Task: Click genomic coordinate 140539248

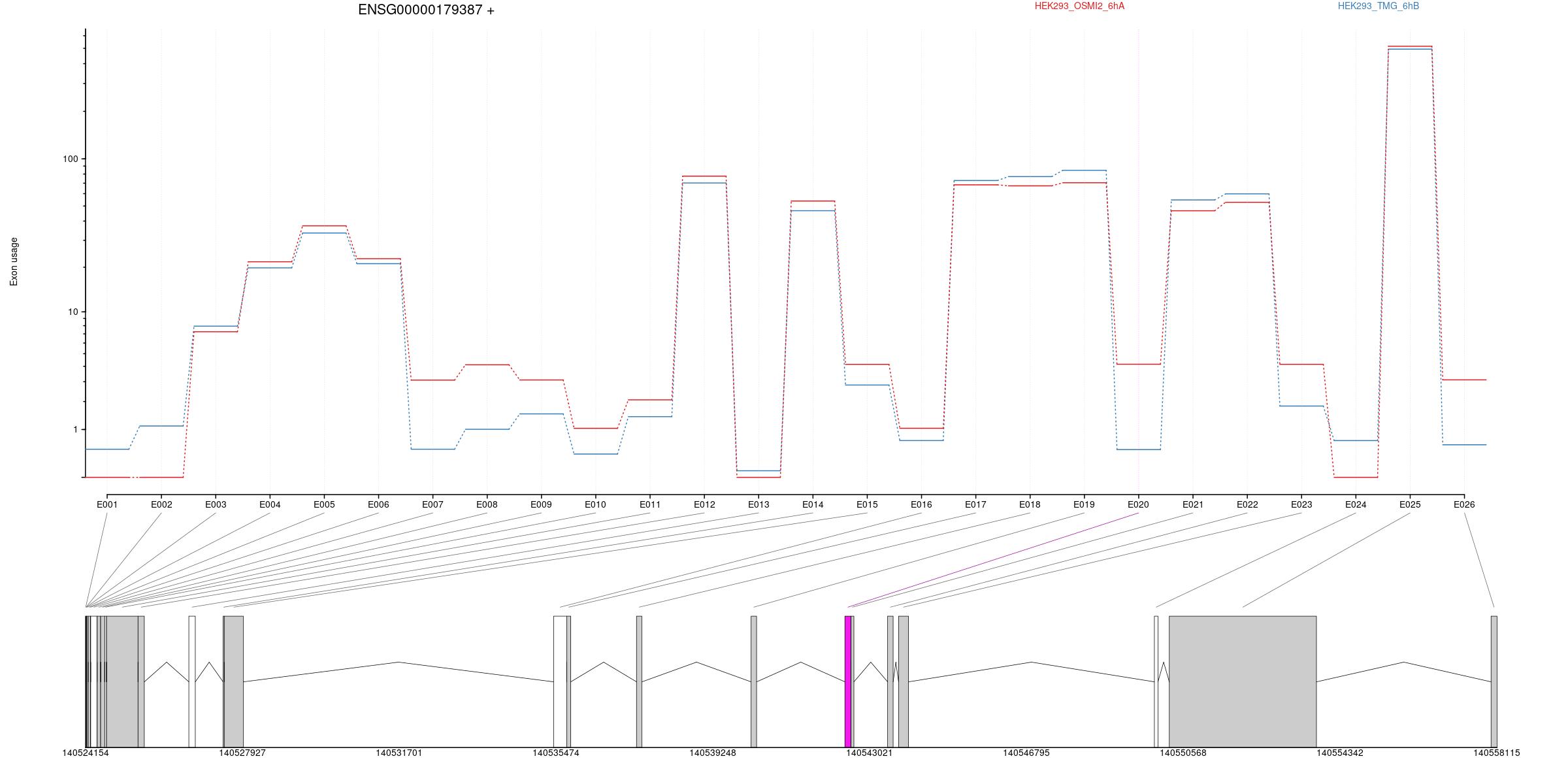Action: pyautogui.click(x=713, y=753)
